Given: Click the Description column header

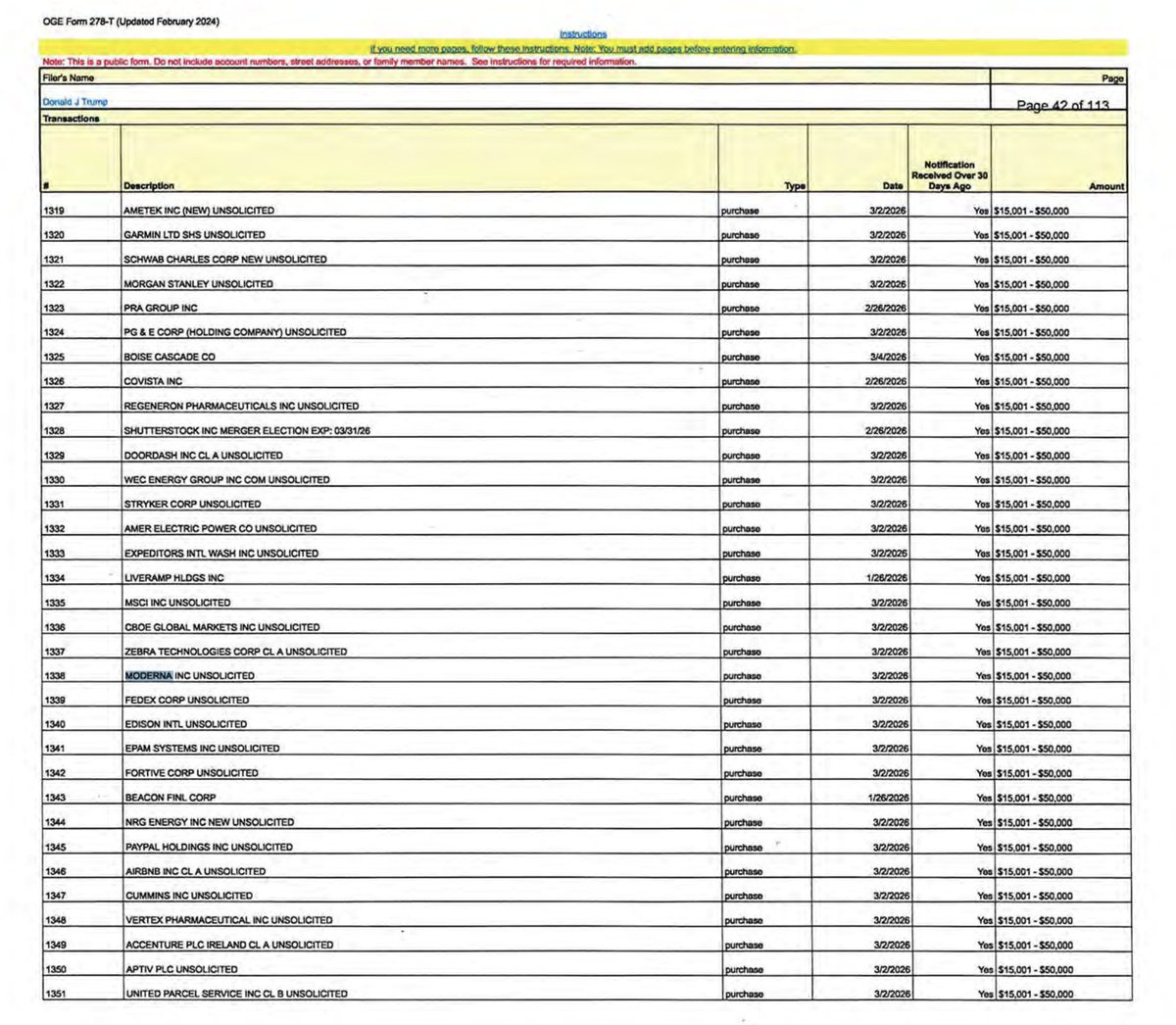Looking at the screenshot, I should click(149, 185).
